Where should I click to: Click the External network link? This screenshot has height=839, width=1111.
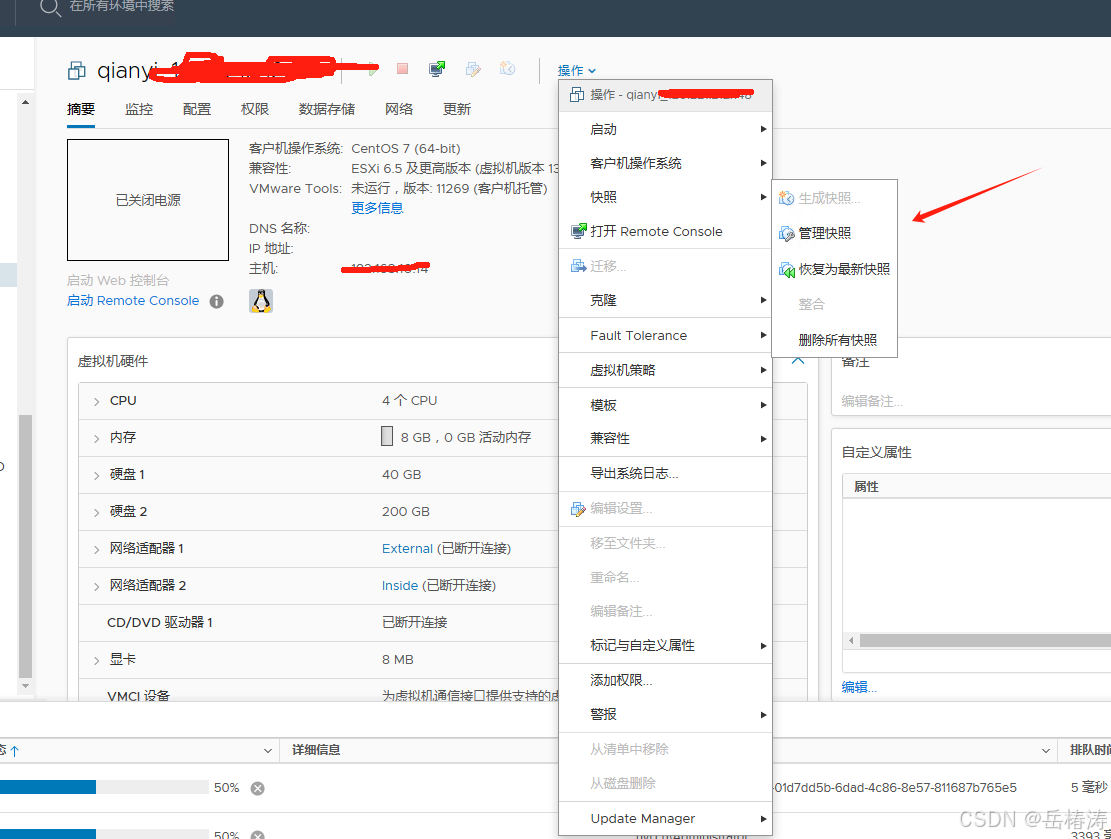(x=407, y=548)
